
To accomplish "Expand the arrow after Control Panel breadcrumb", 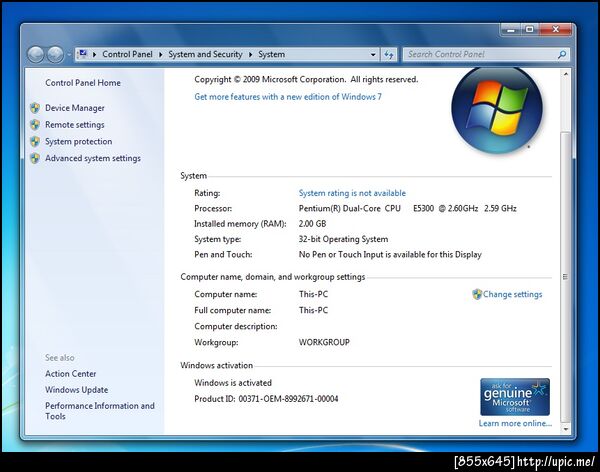I will pos(160,54).
